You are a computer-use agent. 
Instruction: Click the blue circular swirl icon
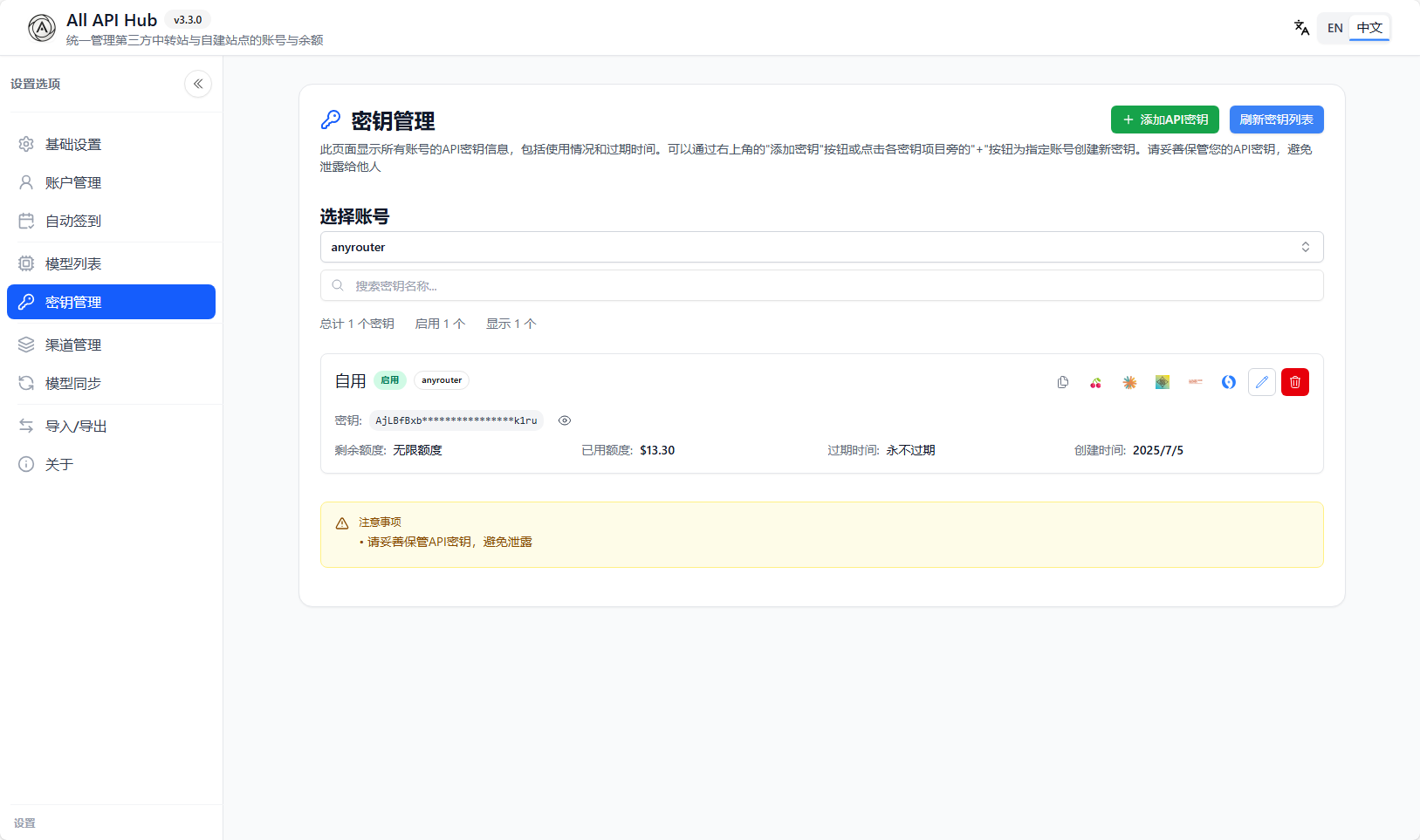(1229, 382)
